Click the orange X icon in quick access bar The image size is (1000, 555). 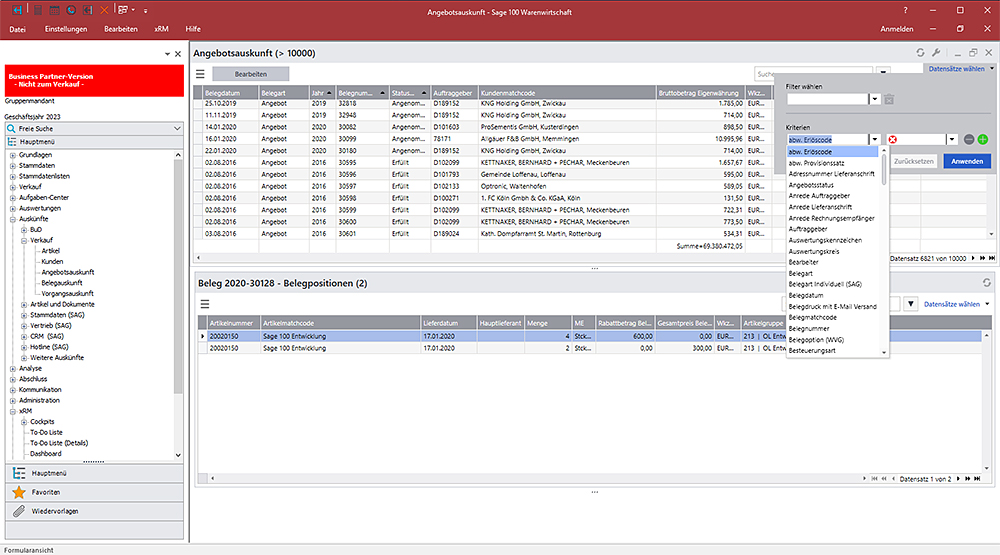(104, 10)
